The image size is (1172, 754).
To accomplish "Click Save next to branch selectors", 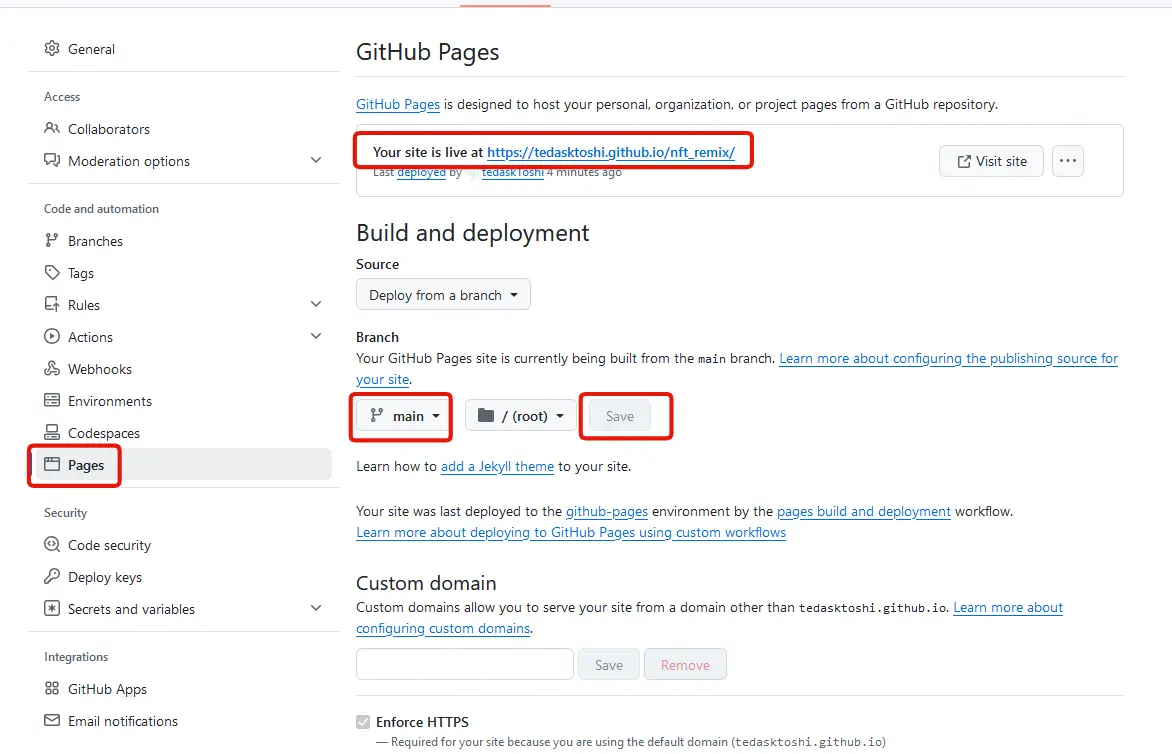I will coord(620,415).
